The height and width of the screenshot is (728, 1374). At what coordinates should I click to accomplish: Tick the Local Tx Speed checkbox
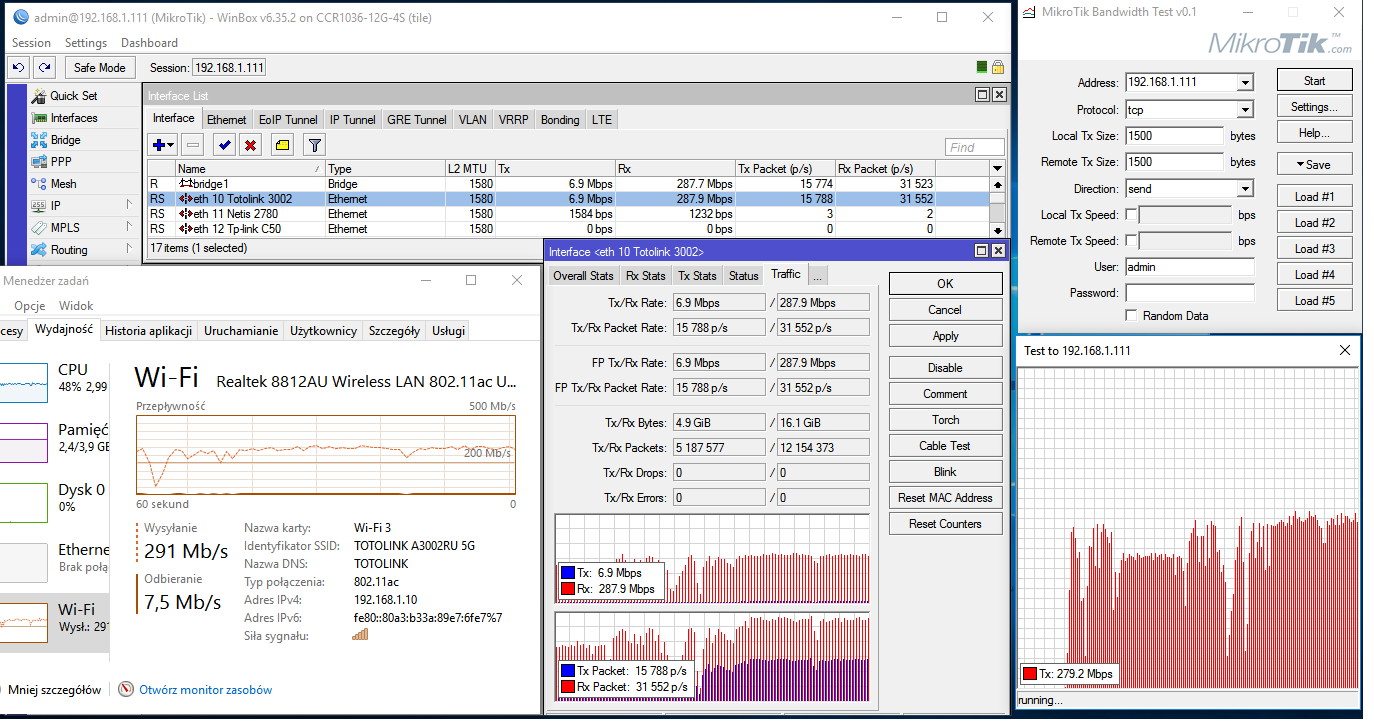[1131, 214]
